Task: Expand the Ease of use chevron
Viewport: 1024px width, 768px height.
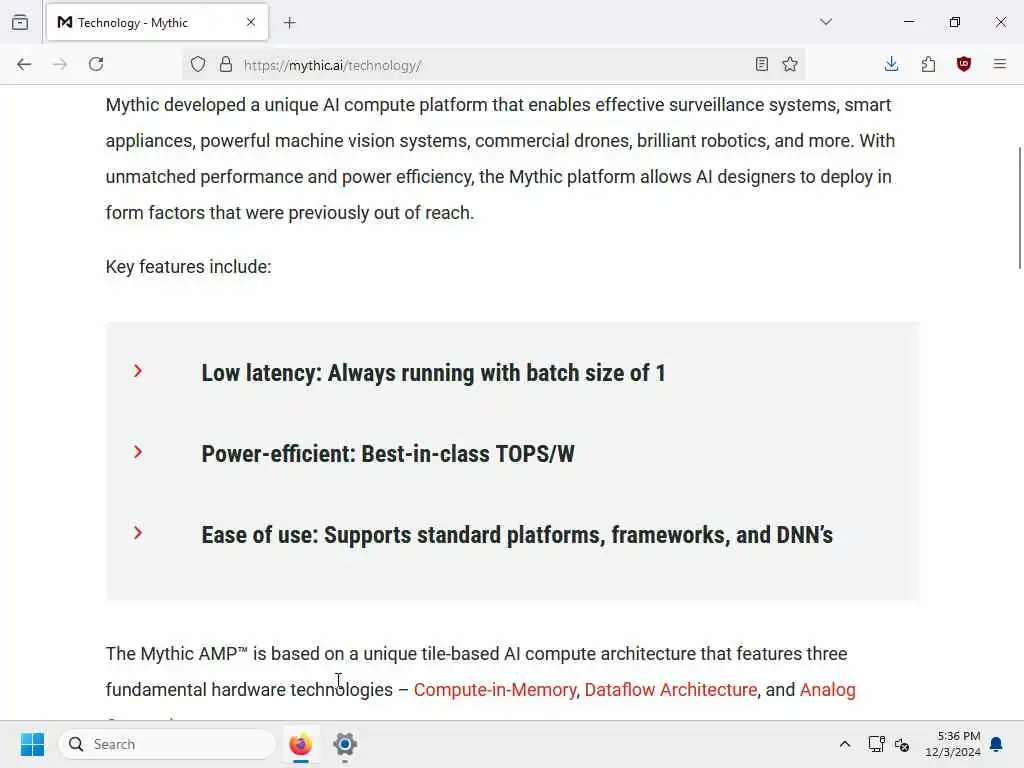Action: point(138,533)
